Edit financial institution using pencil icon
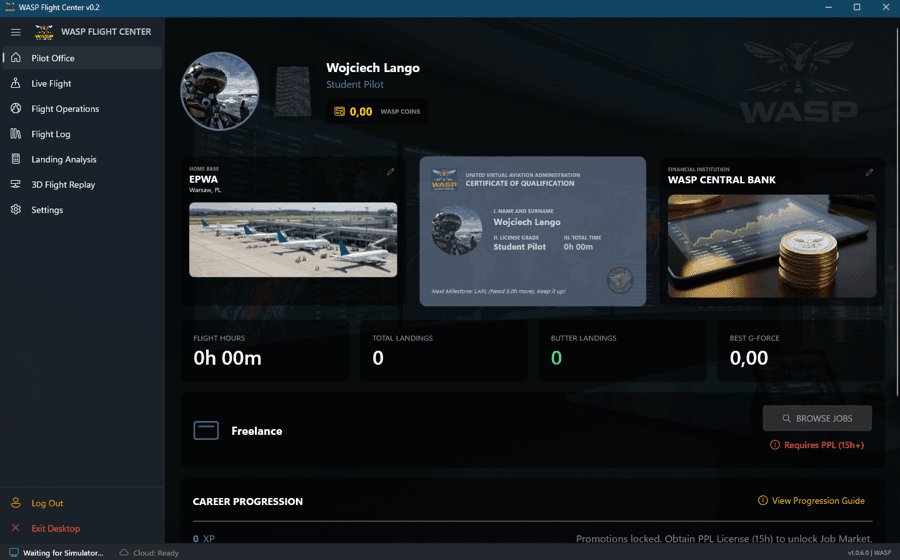This screenshot has width=900, height=560. [869, 172]
